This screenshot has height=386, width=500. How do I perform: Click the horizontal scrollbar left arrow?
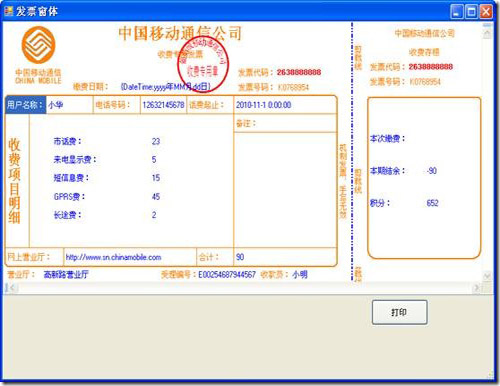[x=11, y=288]
